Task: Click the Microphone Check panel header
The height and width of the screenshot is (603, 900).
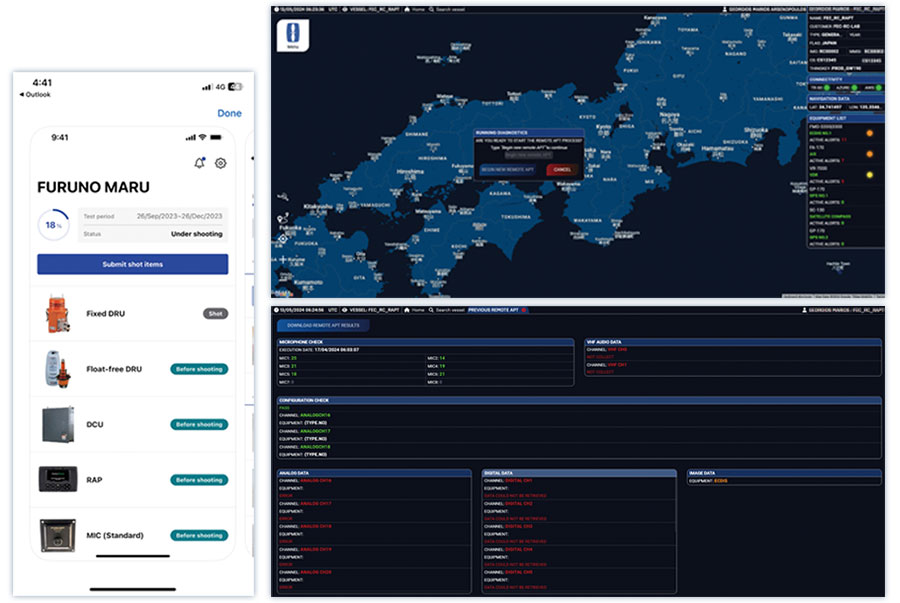Action: pyautogui.click(x=425, y=342)
